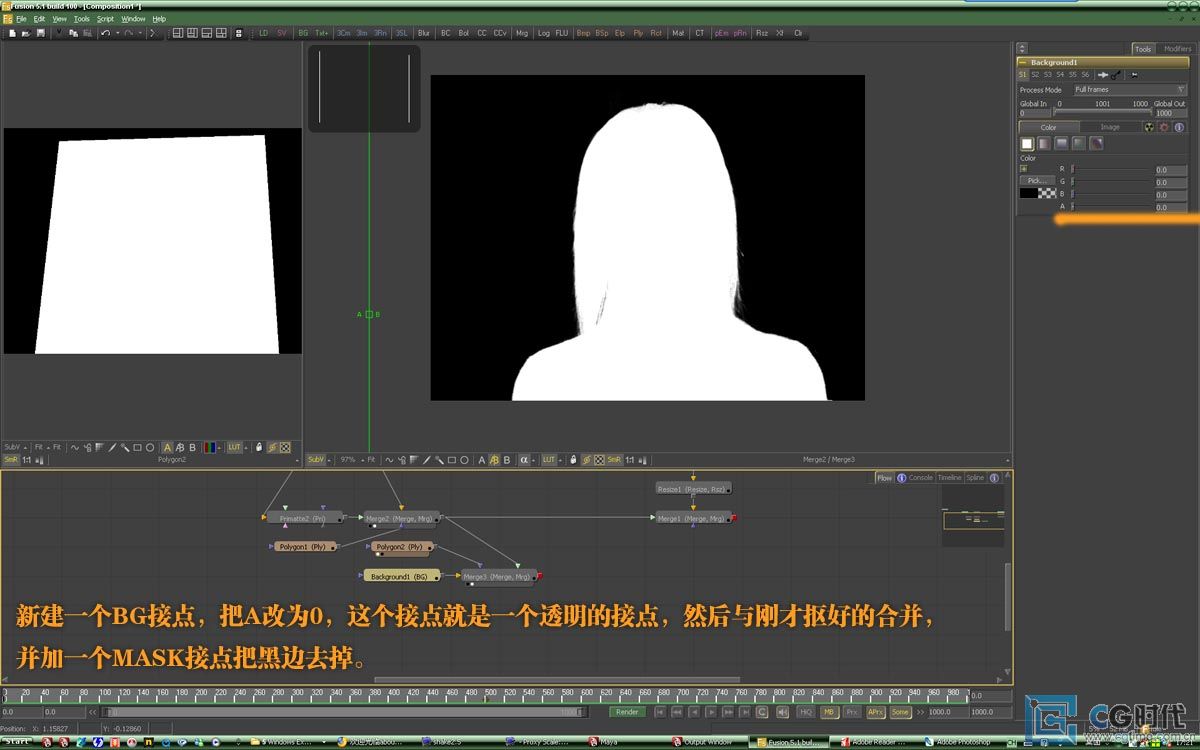Screen dimensions: 1200x750
Task: Add a Polygon mask (Ply) tool
Action: pos(638,33)
